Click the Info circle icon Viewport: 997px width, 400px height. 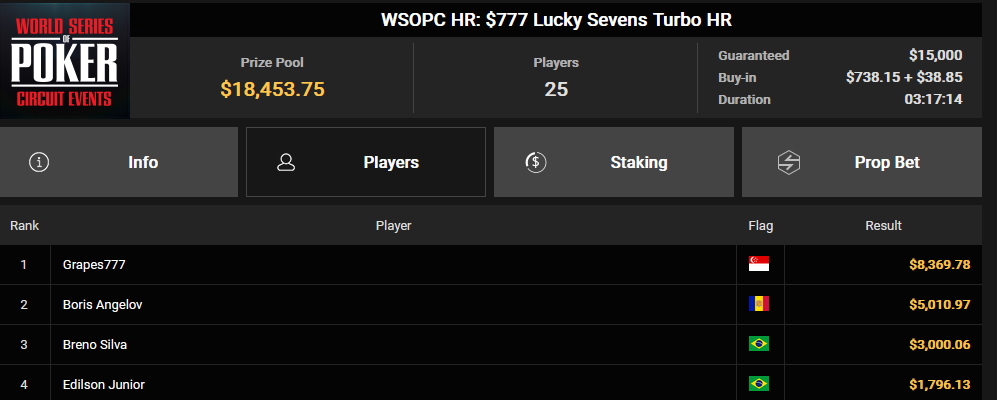click(x=39, y=162)
